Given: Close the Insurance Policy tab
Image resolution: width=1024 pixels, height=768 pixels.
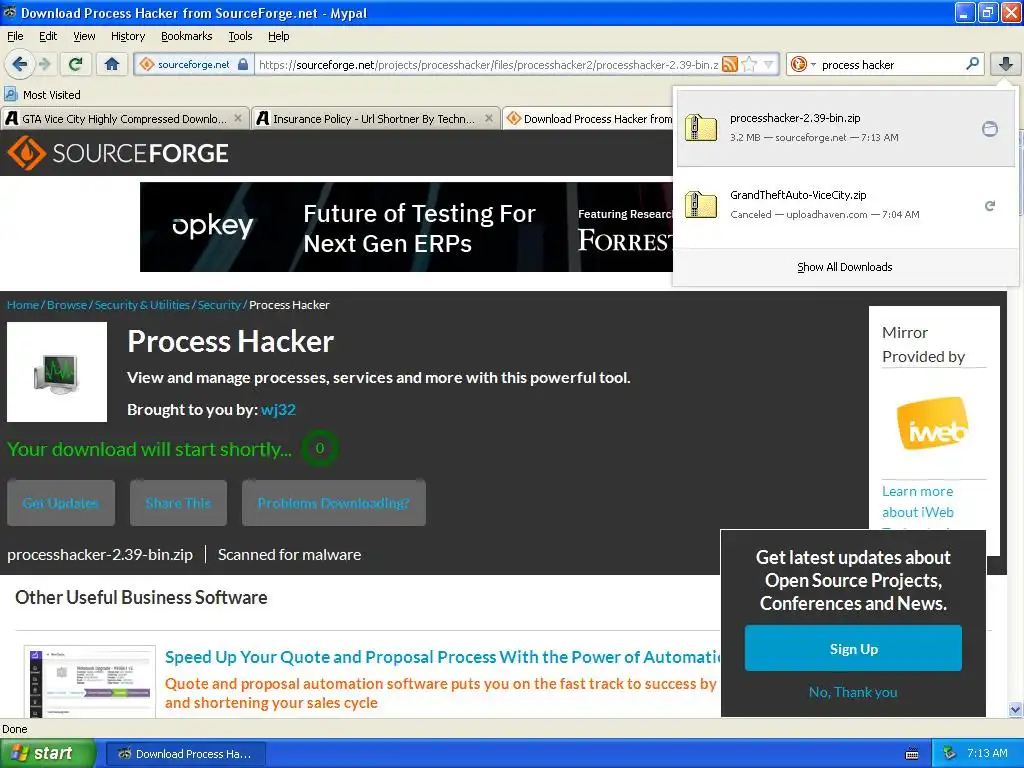Looking at the screenshot, I should pos(488,118).
